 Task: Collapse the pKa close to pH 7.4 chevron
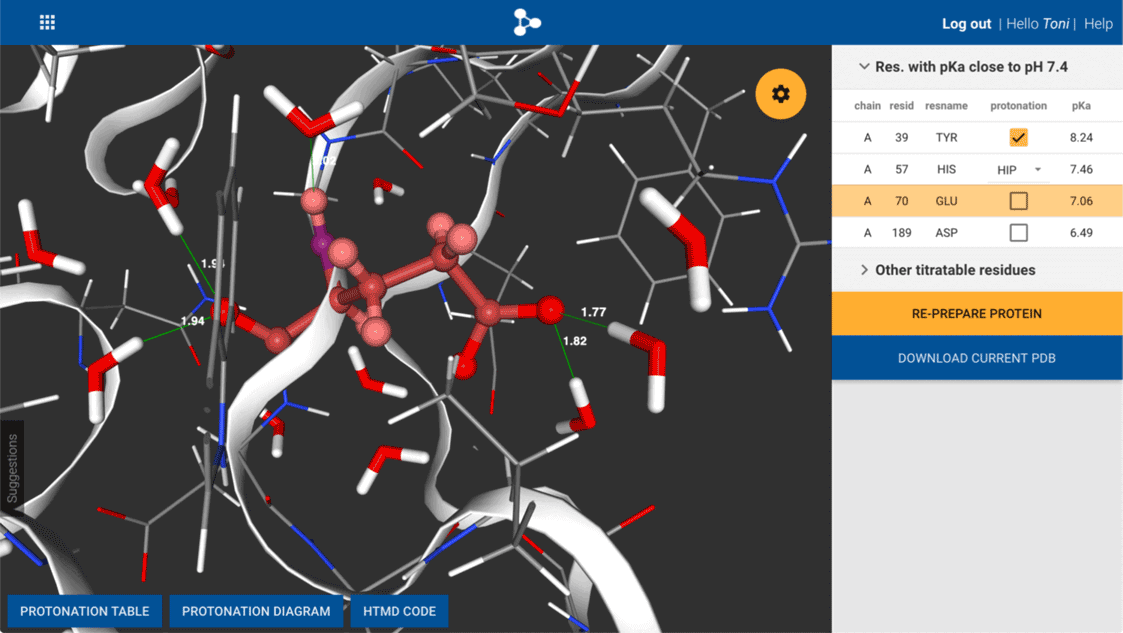coord(864,67)
